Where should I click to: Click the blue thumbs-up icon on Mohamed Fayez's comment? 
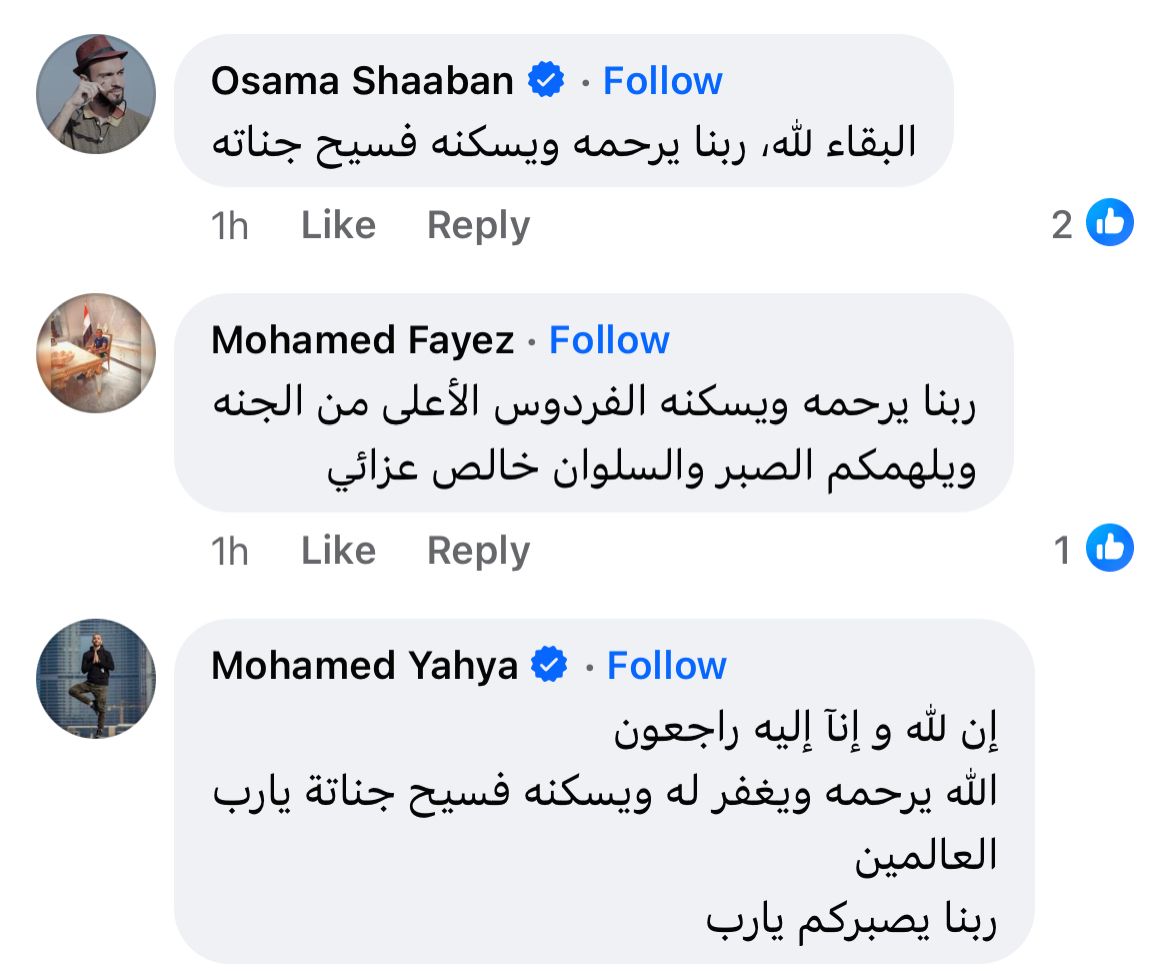pos(1109,548)
